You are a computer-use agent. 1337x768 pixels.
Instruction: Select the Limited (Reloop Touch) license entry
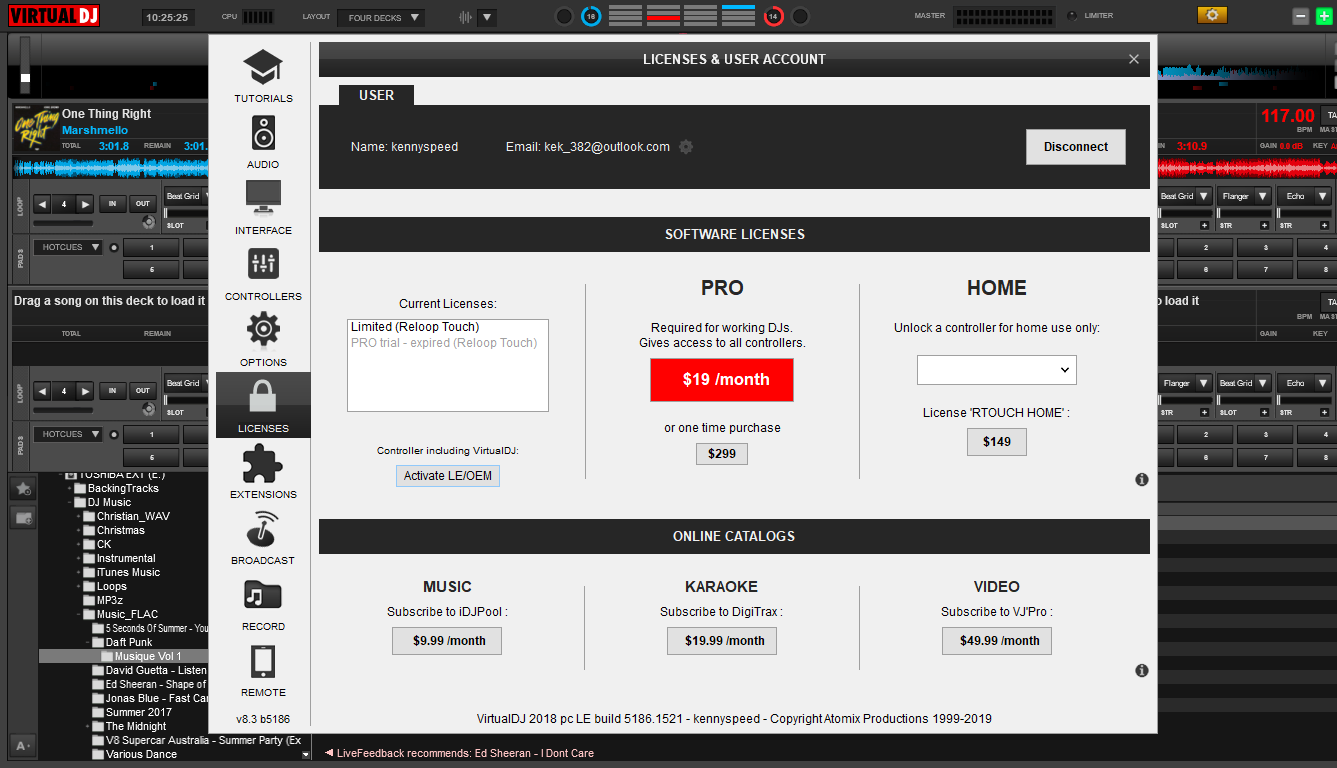click(x=415, y=327)
